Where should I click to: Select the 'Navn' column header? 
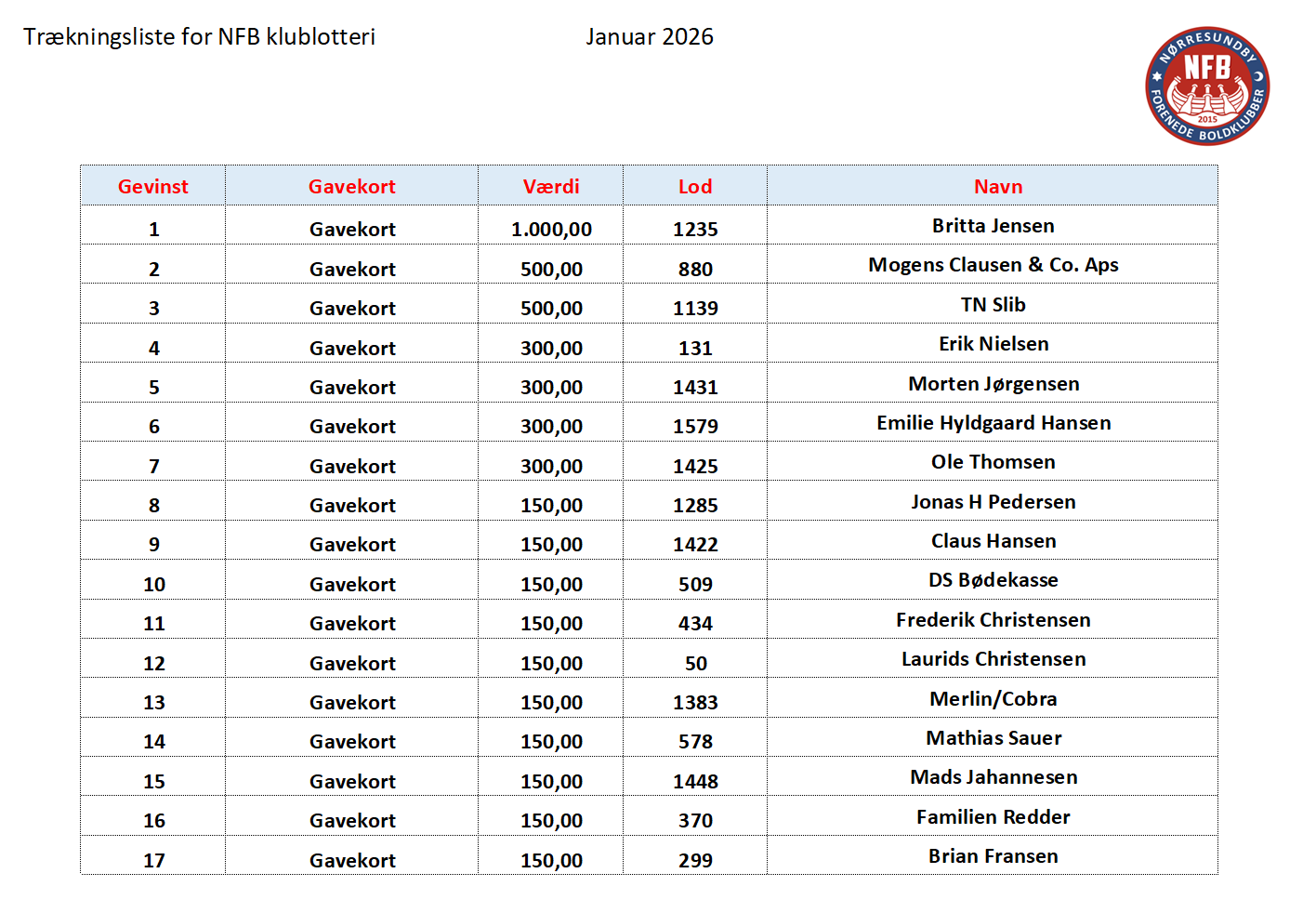pyautogui.click(x=997, y=187)
